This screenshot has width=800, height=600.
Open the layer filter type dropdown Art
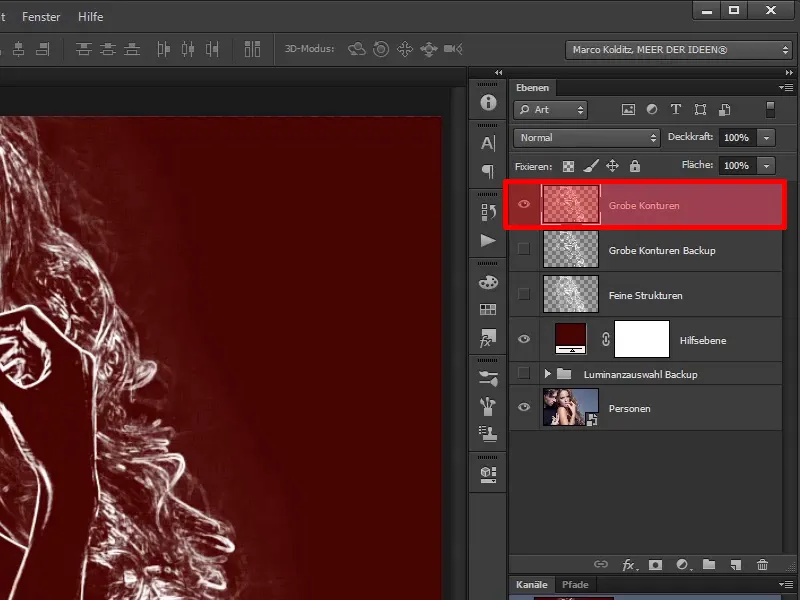pos(551,110)
